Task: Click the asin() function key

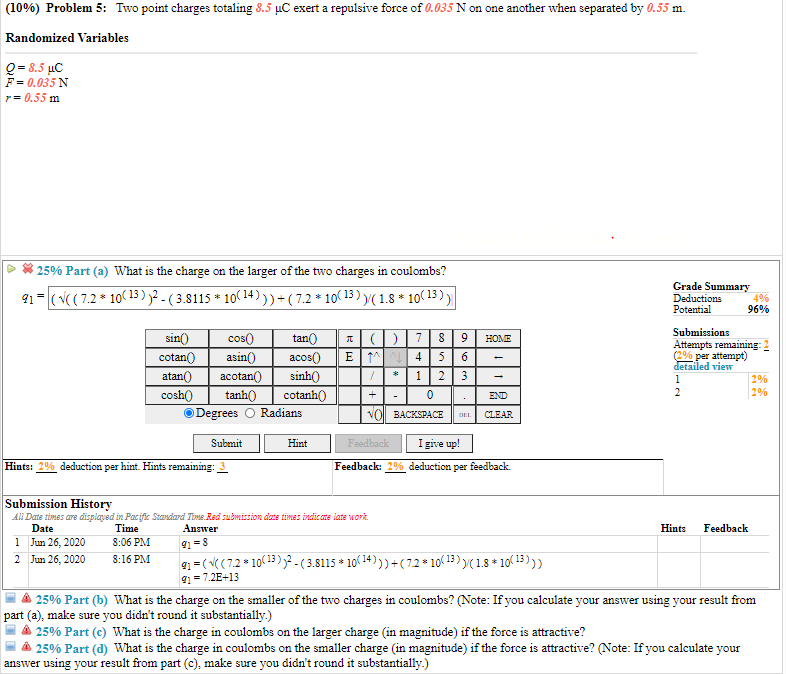Action: pyautogui.click(x=241, y=357)
